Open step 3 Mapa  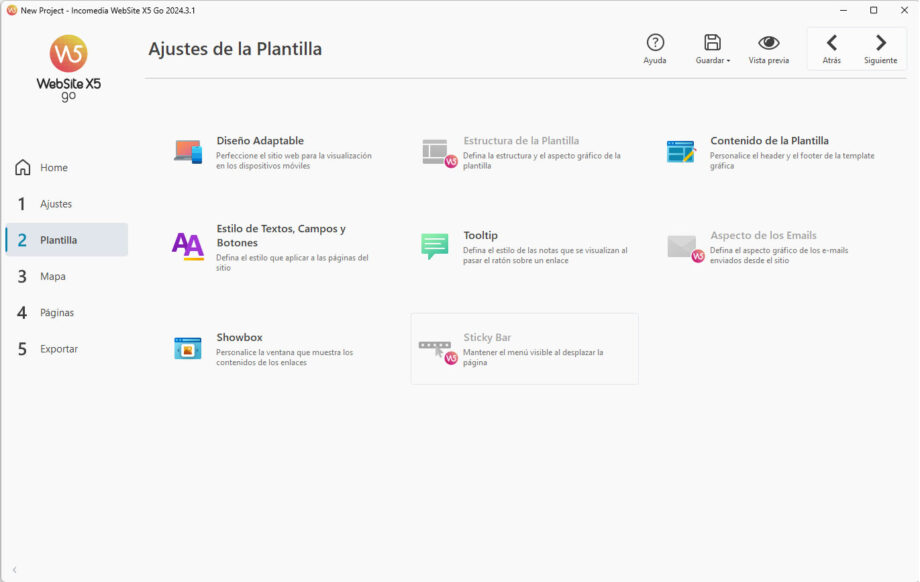point(66,276)
